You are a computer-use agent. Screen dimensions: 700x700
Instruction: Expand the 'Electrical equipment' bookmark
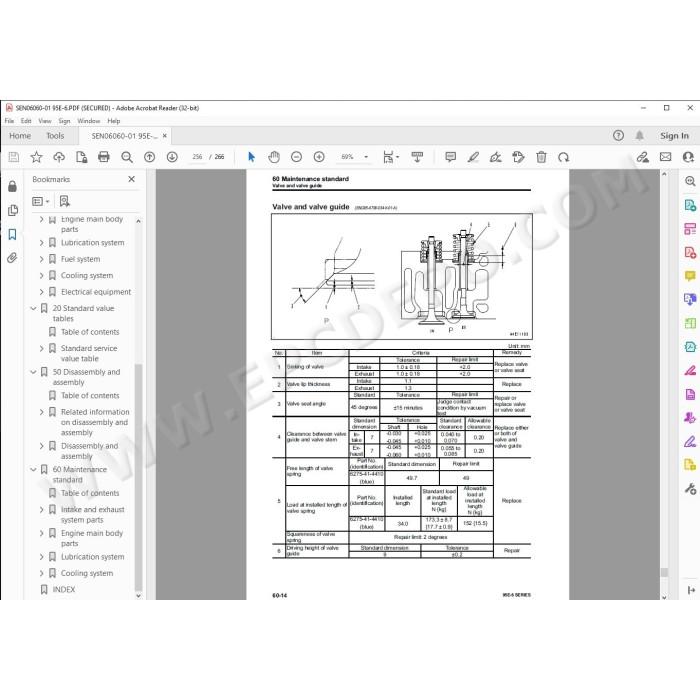click(42, 292)
